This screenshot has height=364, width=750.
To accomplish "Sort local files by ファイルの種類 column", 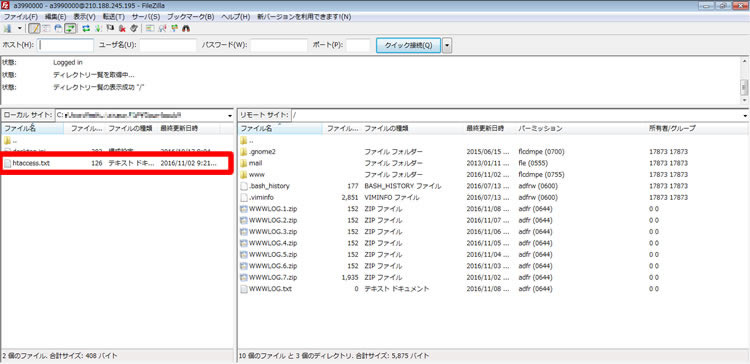I will click(x=131, y=129).
